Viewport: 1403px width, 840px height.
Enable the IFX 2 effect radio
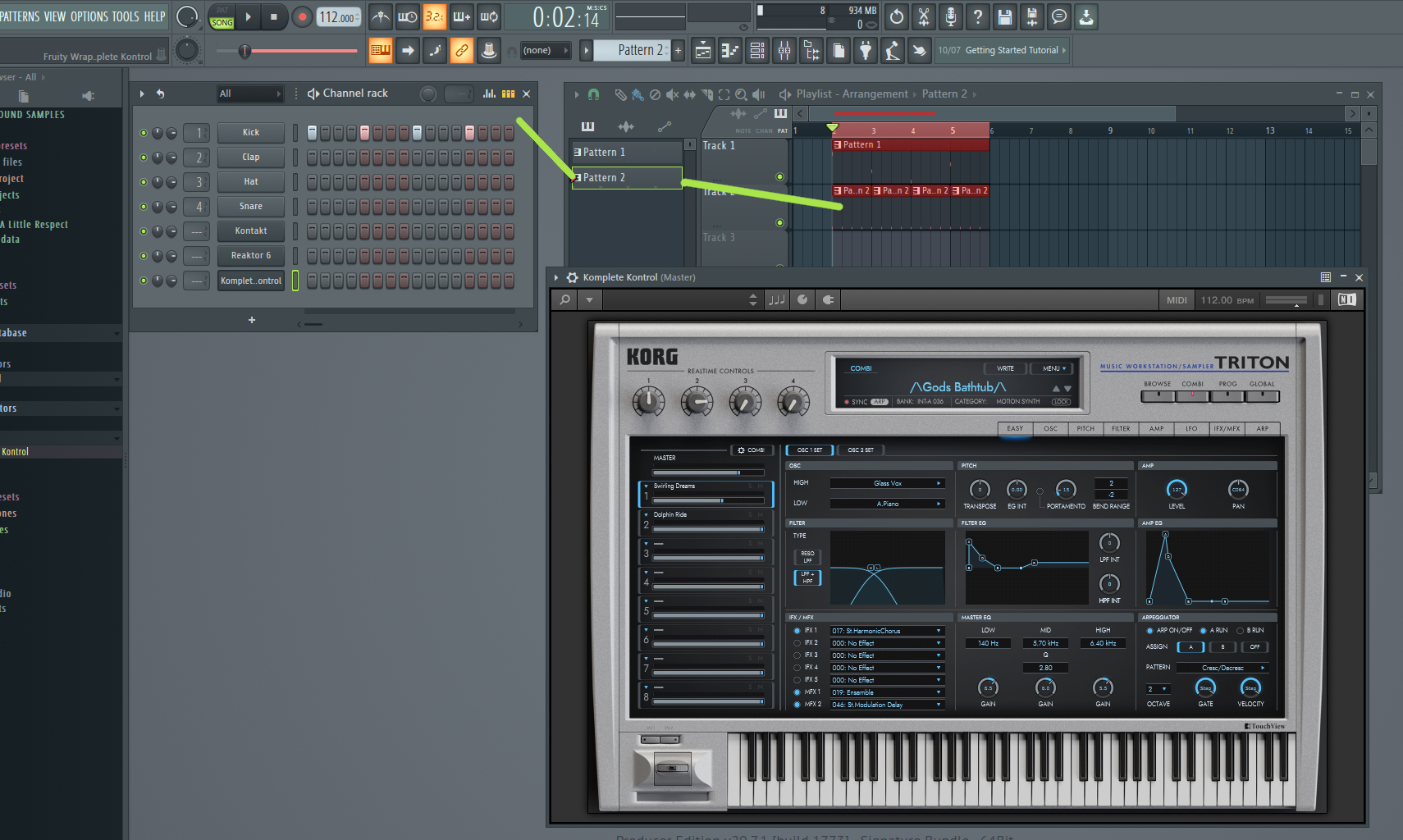pos(797,643)
